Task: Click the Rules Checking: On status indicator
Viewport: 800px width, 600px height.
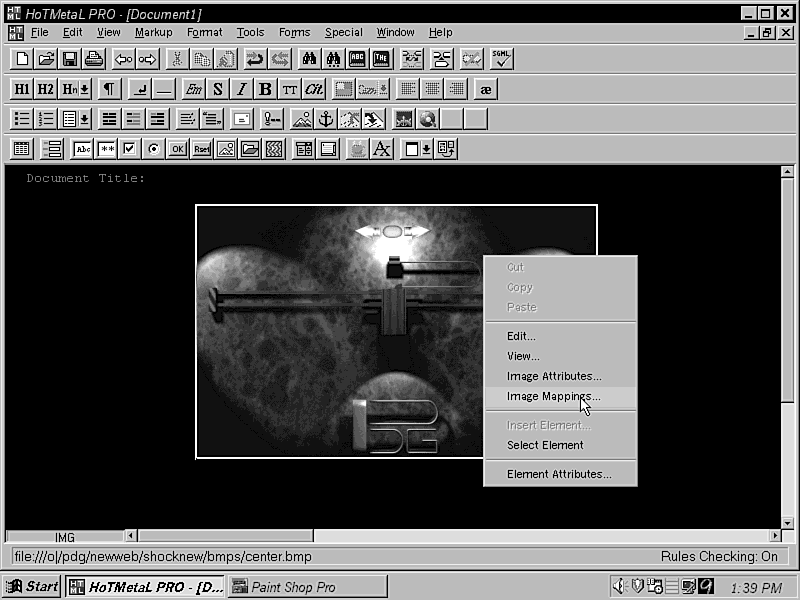Action: pyautogui.click(x=719, y=557)
